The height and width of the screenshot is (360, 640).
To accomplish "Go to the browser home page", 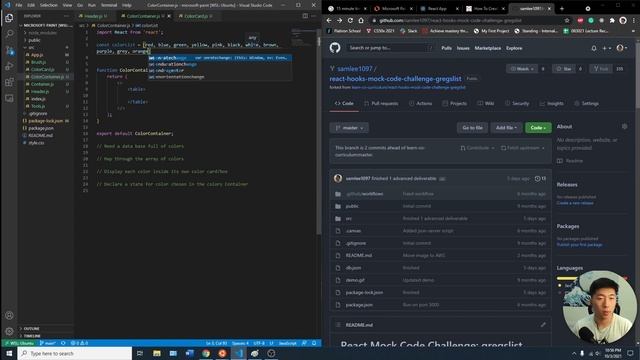I will 361,20.
